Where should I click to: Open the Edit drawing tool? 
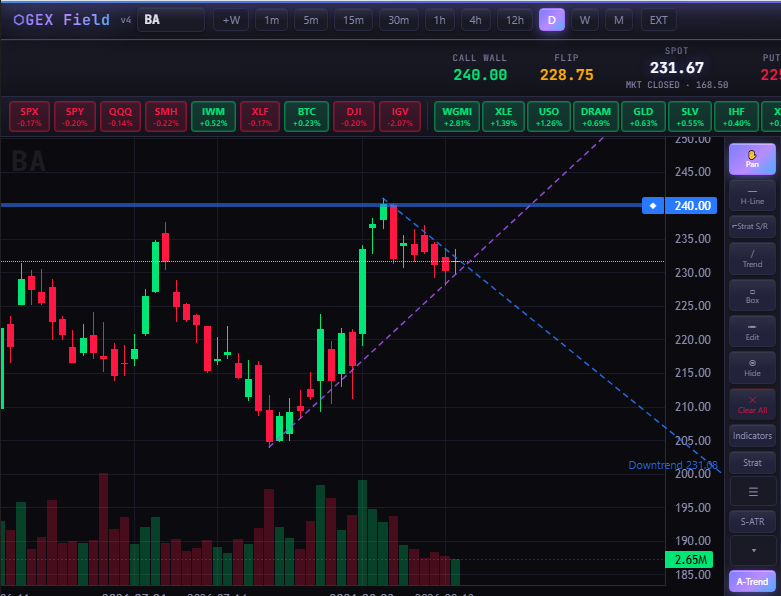[x=752, y=332]
